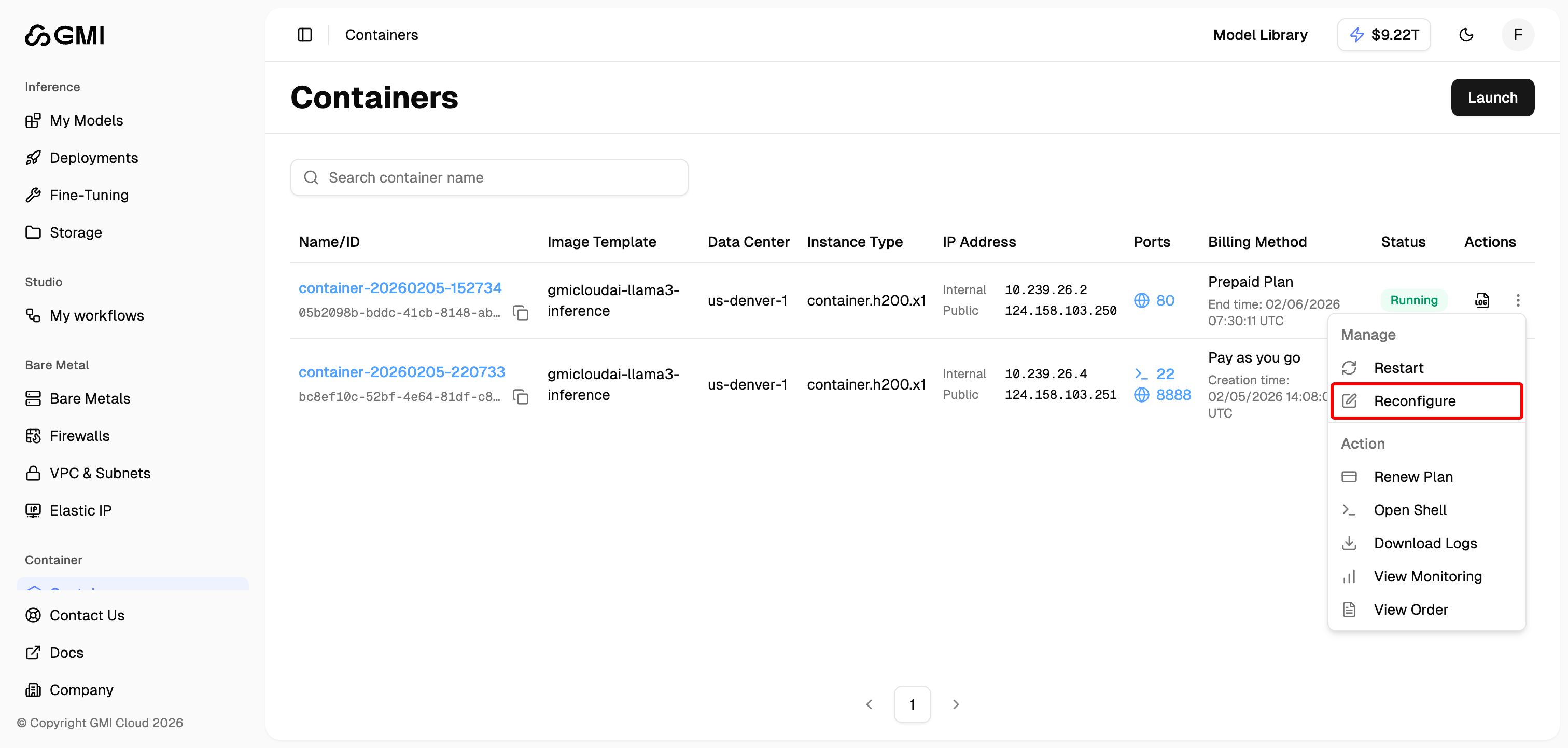Copy the ID of container-20260205-220733
The height and width of the screenshot is (748, 1568).
point(521,396)
